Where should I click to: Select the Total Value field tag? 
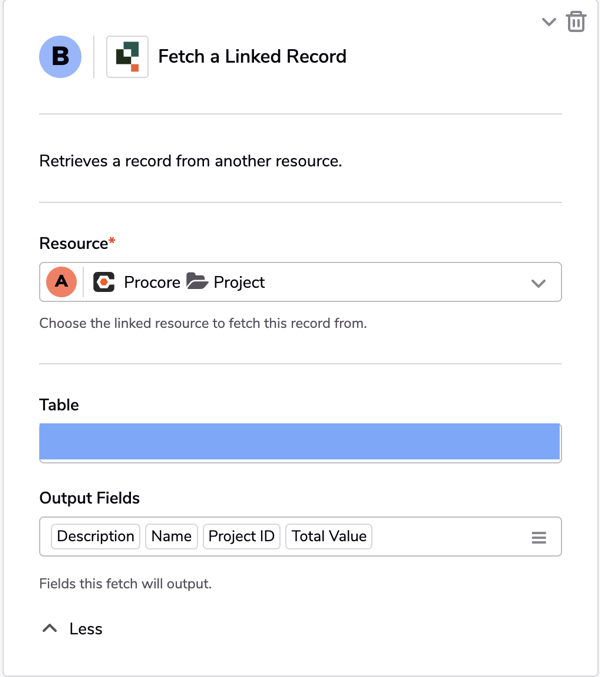[x=329, y=536]
